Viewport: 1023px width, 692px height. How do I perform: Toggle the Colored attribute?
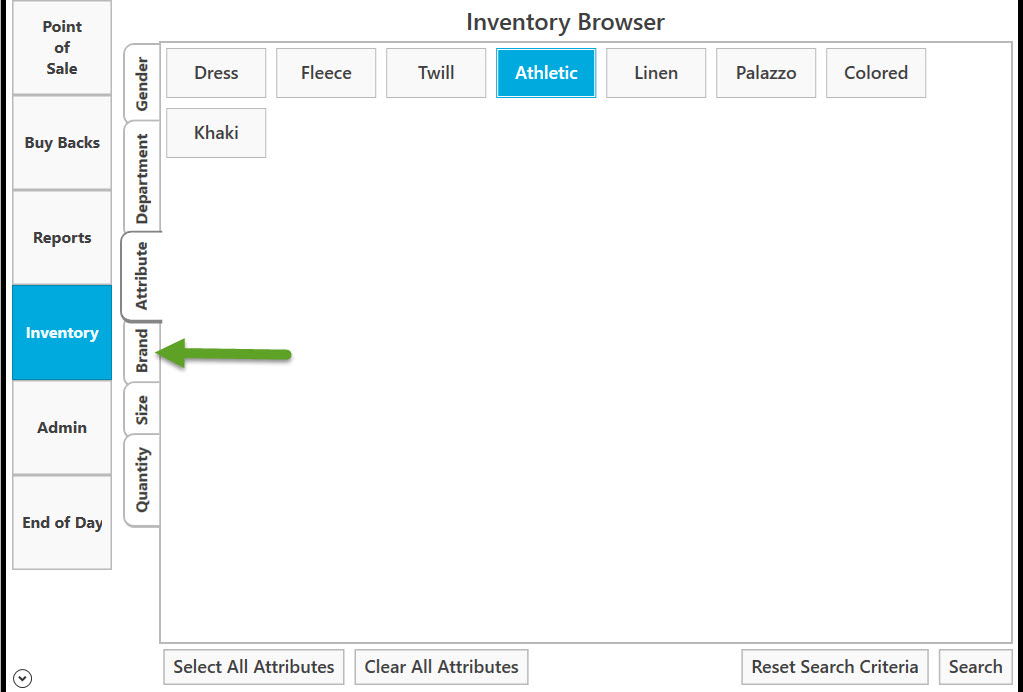click(x=876, y=73)
